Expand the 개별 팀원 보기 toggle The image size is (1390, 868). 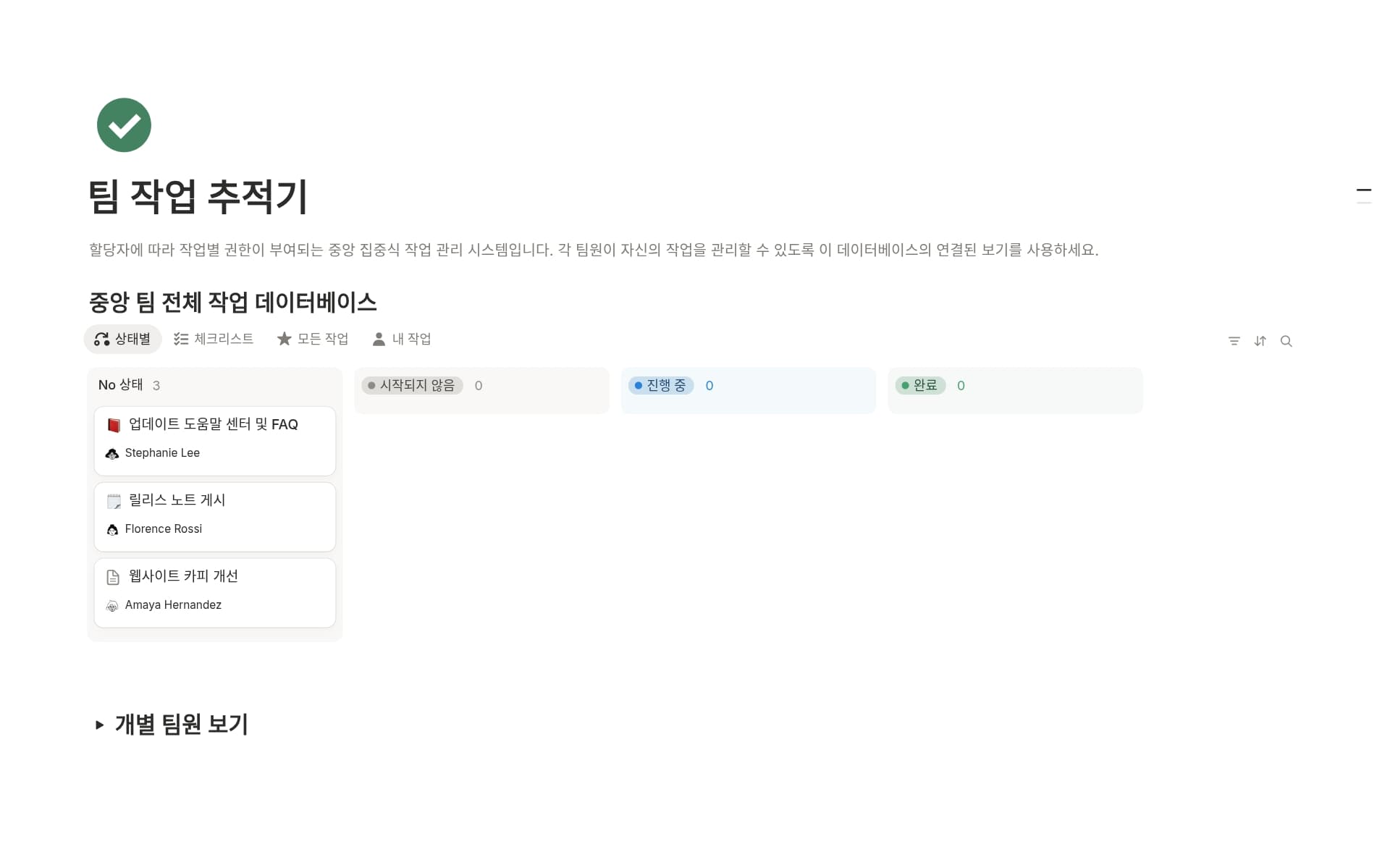(100, 725)
